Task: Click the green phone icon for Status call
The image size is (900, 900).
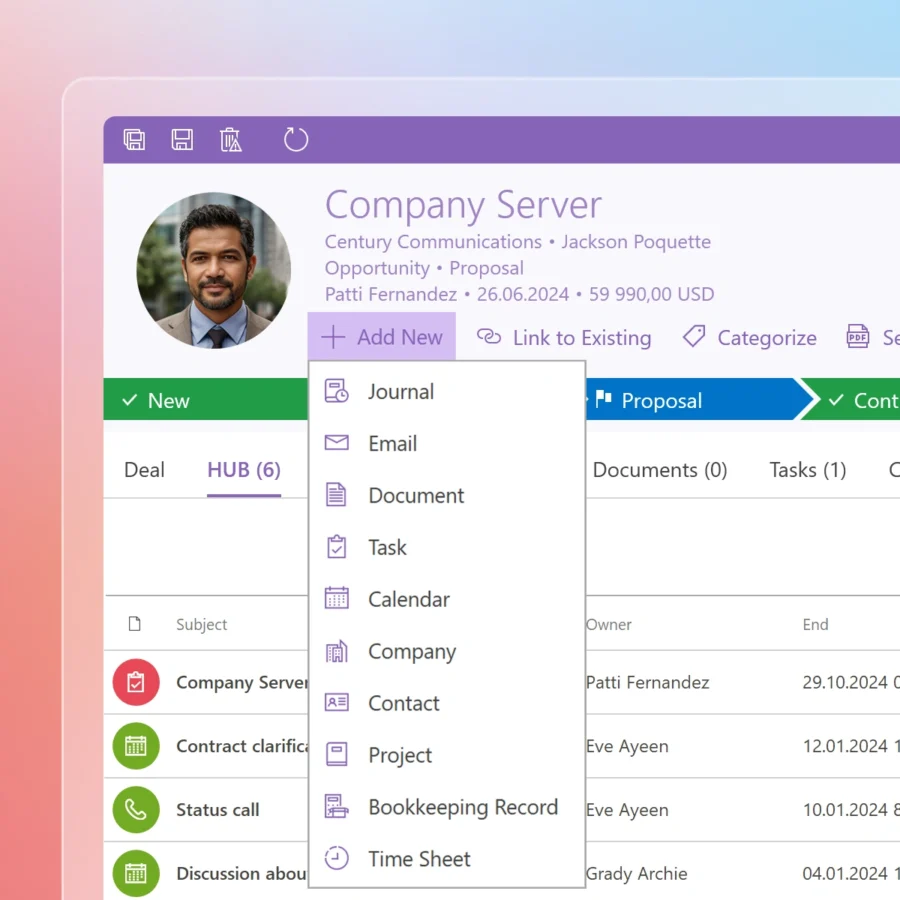Action: click(136, 810)
